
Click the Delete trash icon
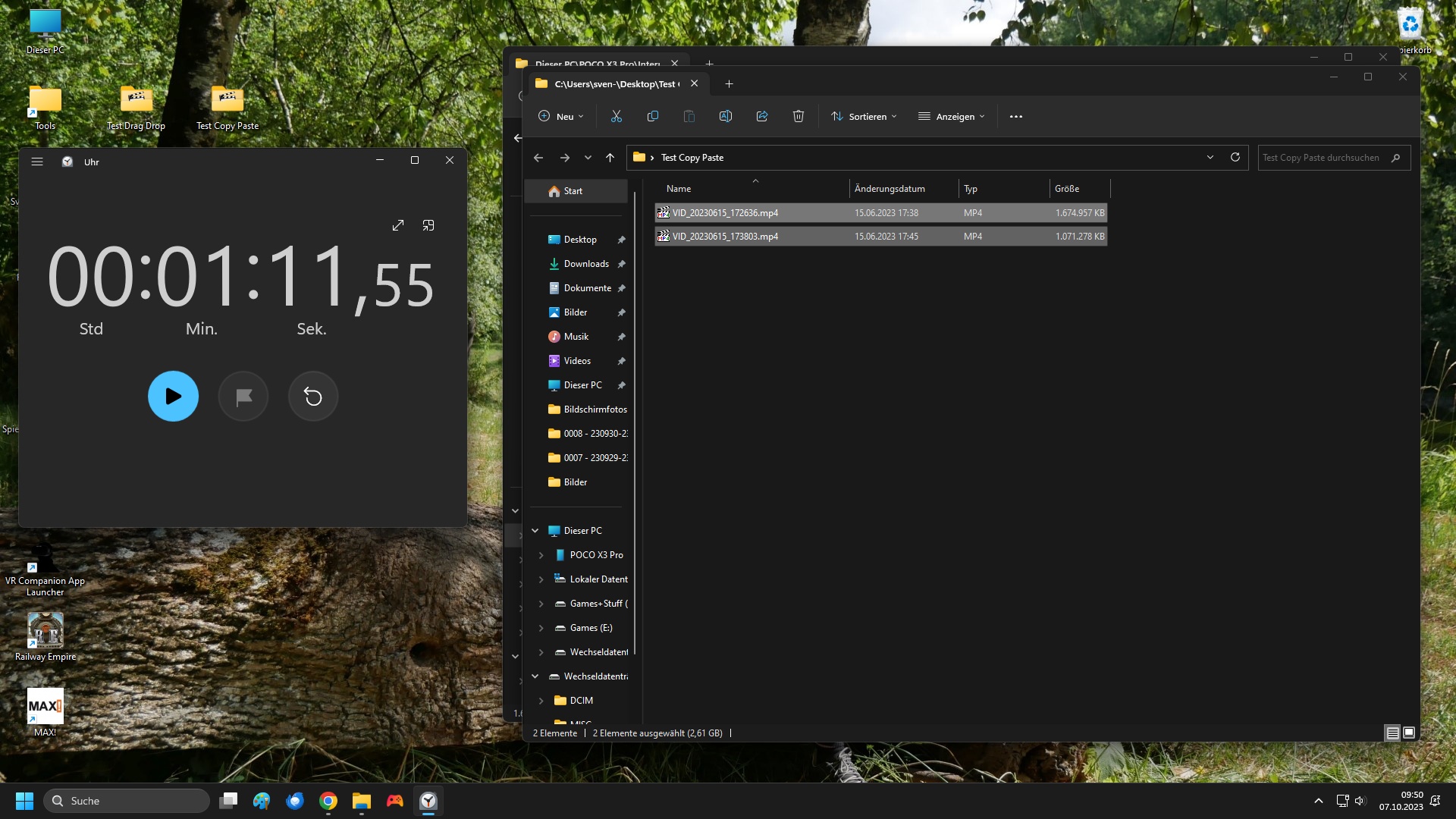point(798,116)
